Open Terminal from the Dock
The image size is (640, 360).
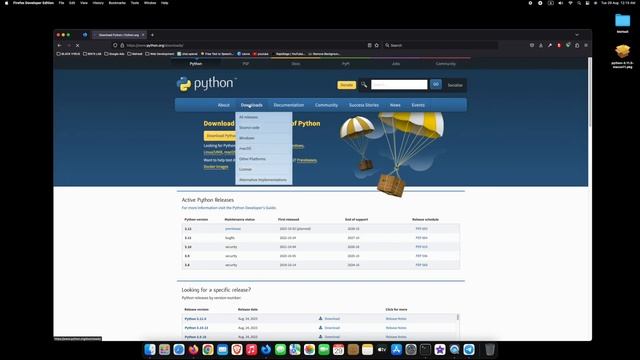tap(425, 350)
